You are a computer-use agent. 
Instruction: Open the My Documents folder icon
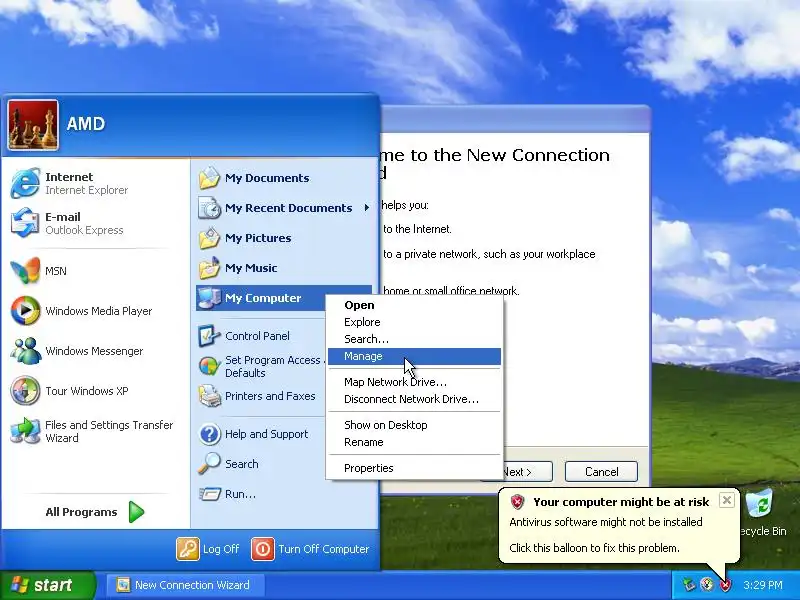(x=209, y=178)
